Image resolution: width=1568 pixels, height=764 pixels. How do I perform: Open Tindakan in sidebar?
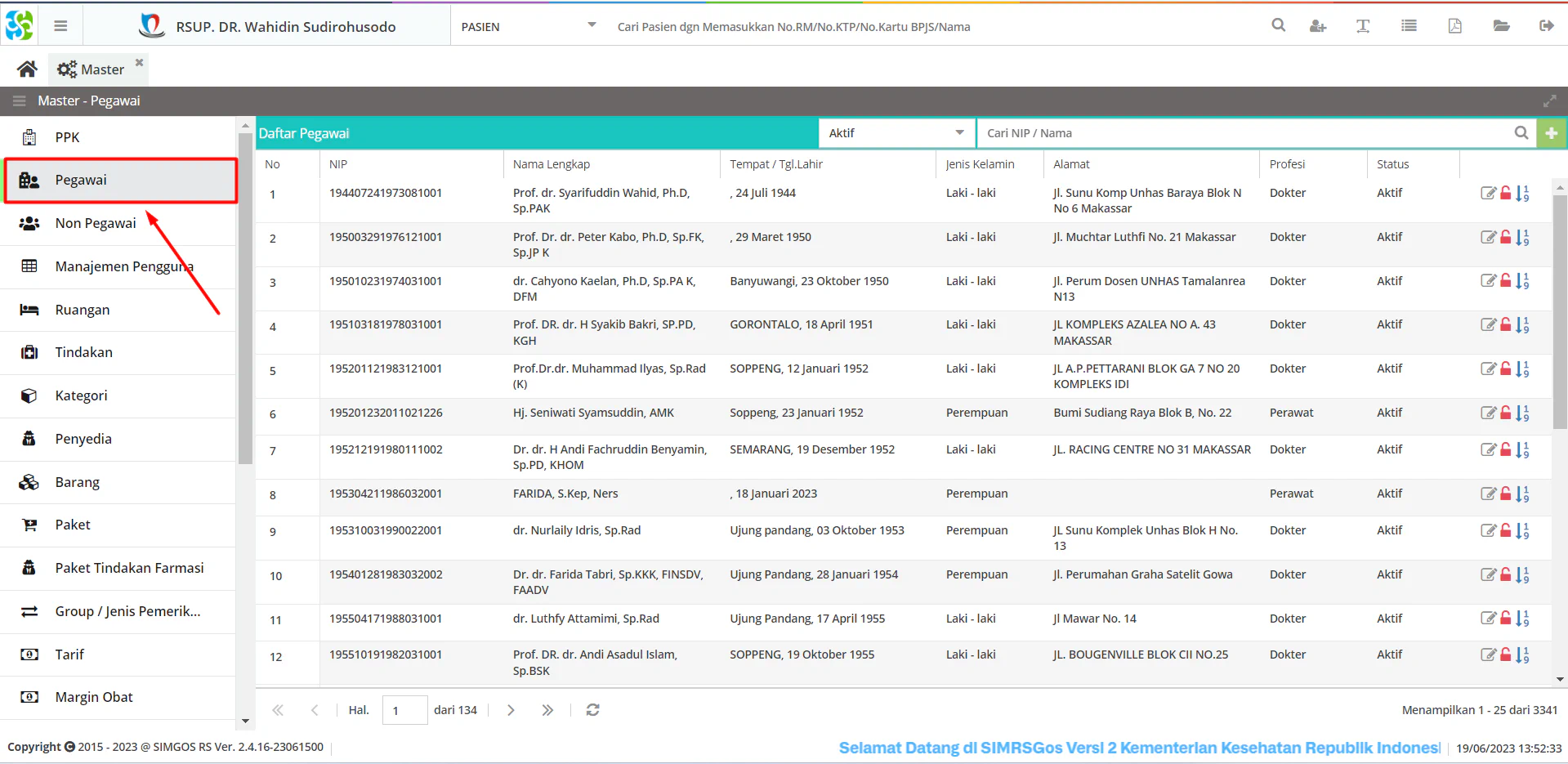(x=118, y=352)
